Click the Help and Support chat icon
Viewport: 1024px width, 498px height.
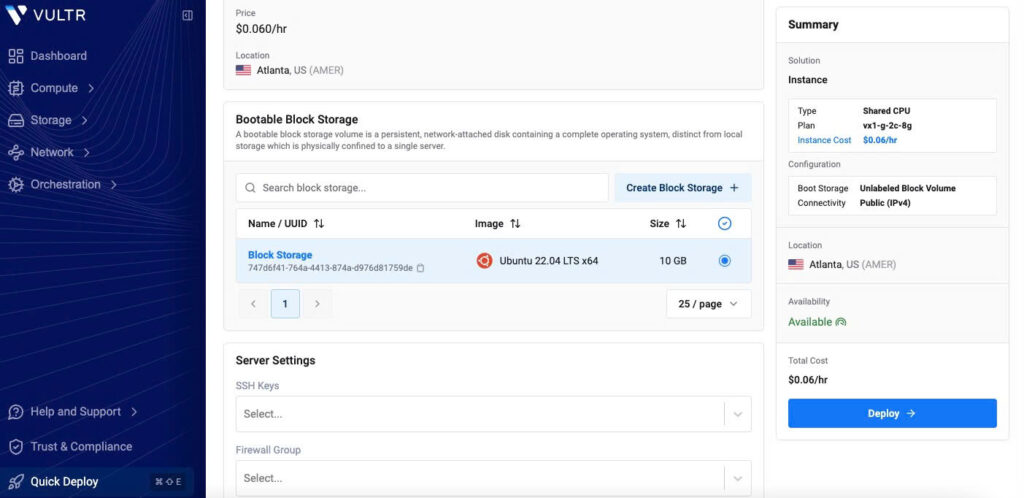[x=16, y=412]
